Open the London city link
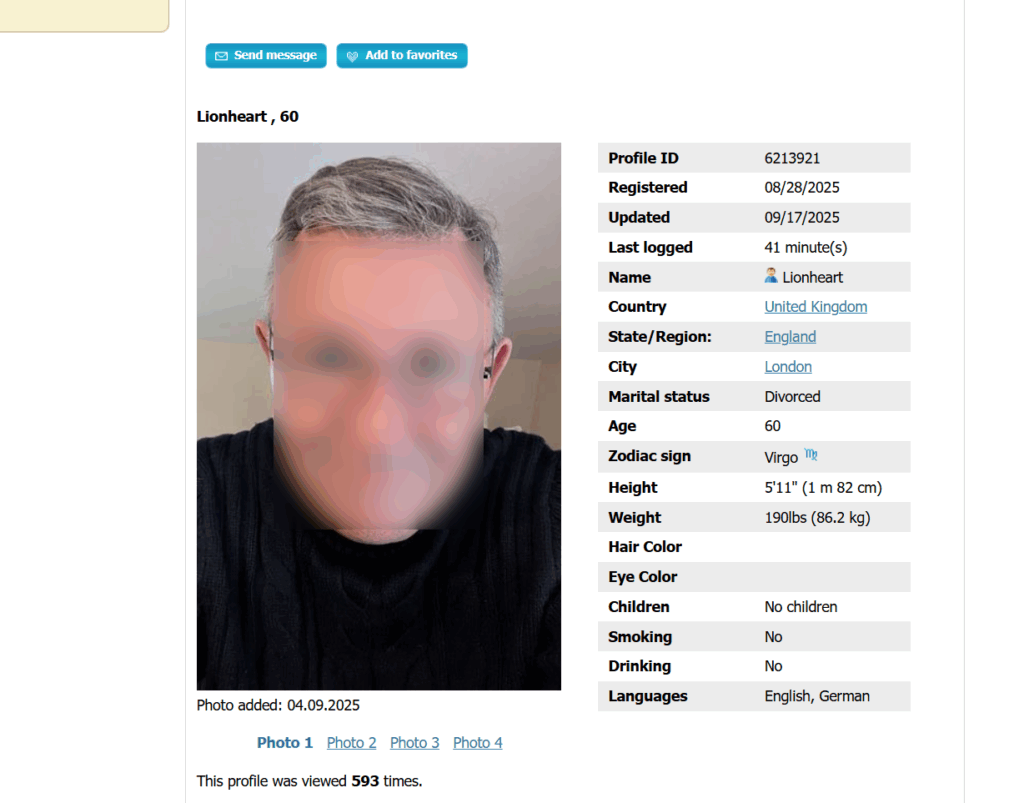Screen dimensions: 1024x803 coord(788,367)
